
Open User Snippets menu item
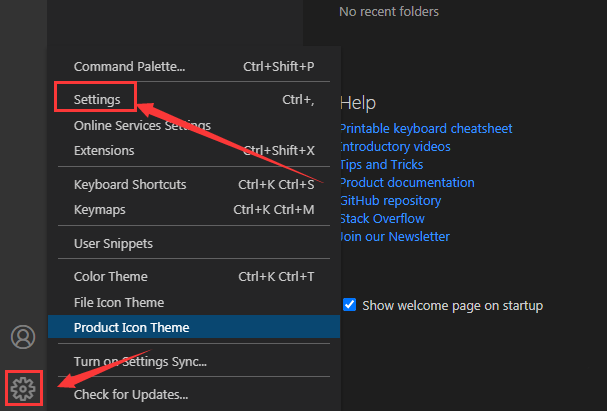click(x=113, y=243)
